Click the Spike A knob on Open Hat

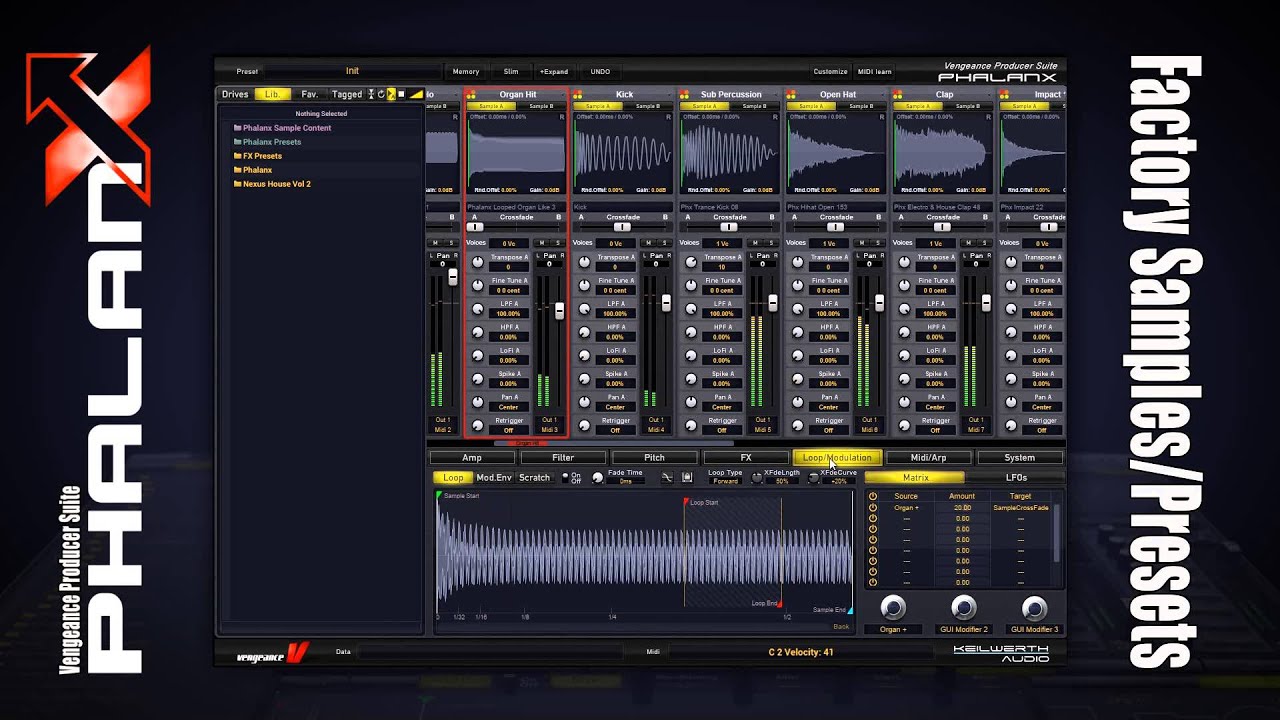pyautogui.click(x=798, y=379)
